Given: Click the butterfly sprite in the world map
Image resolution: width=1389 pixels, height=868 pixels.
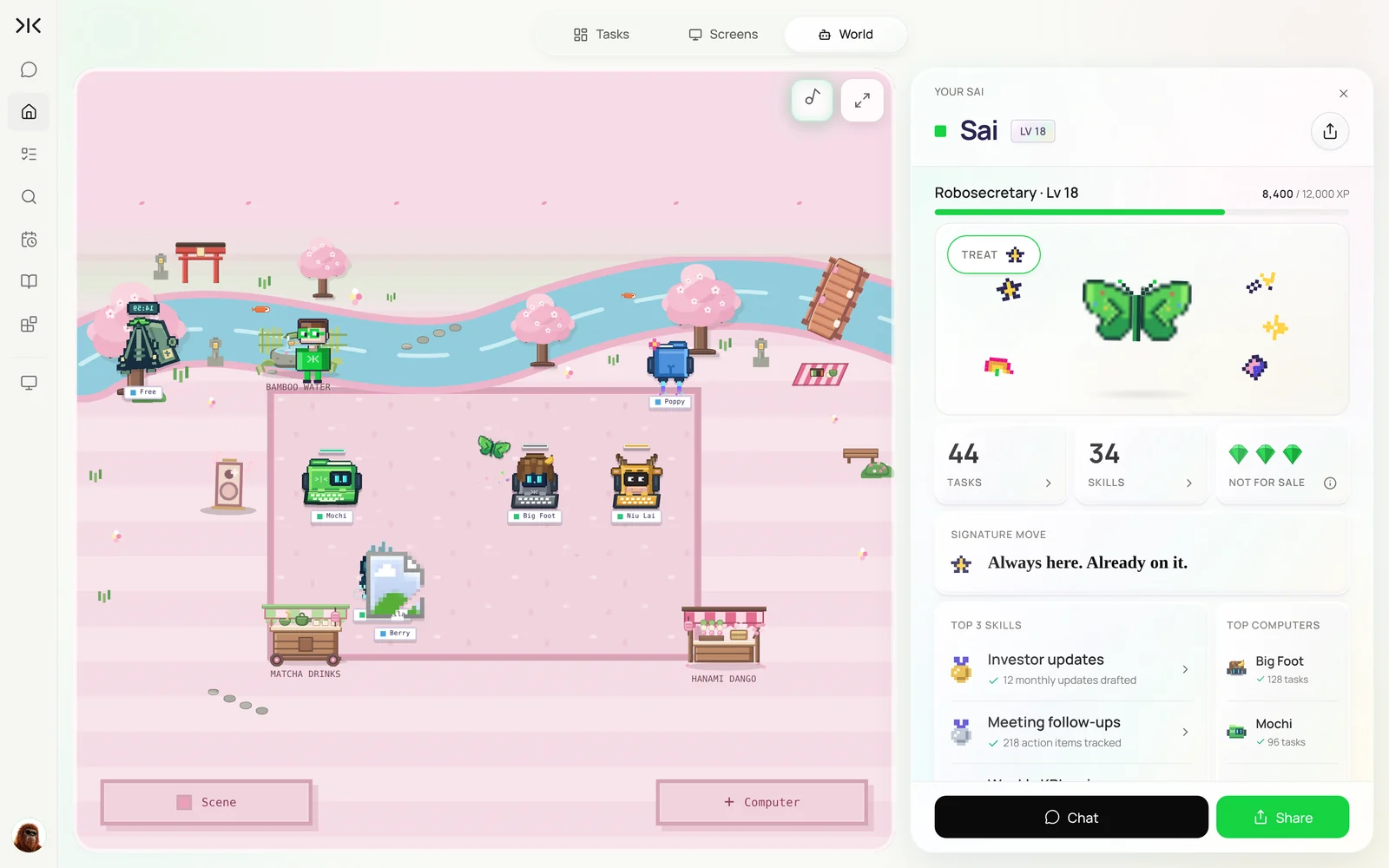Looking at the screenshot, I should pyautogui.click(x=494, y=446).
